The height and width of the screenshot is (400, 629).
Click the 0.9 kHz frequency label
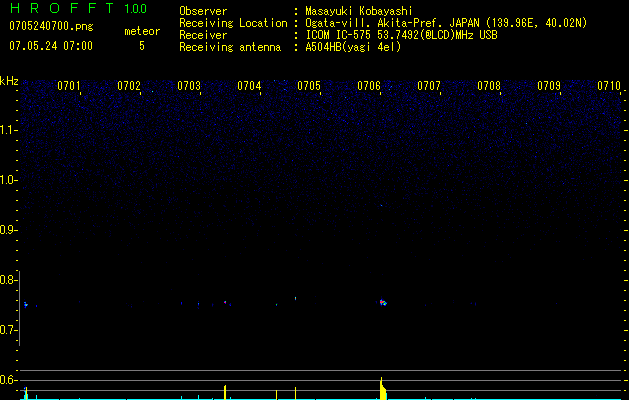[x=8, y=230]
